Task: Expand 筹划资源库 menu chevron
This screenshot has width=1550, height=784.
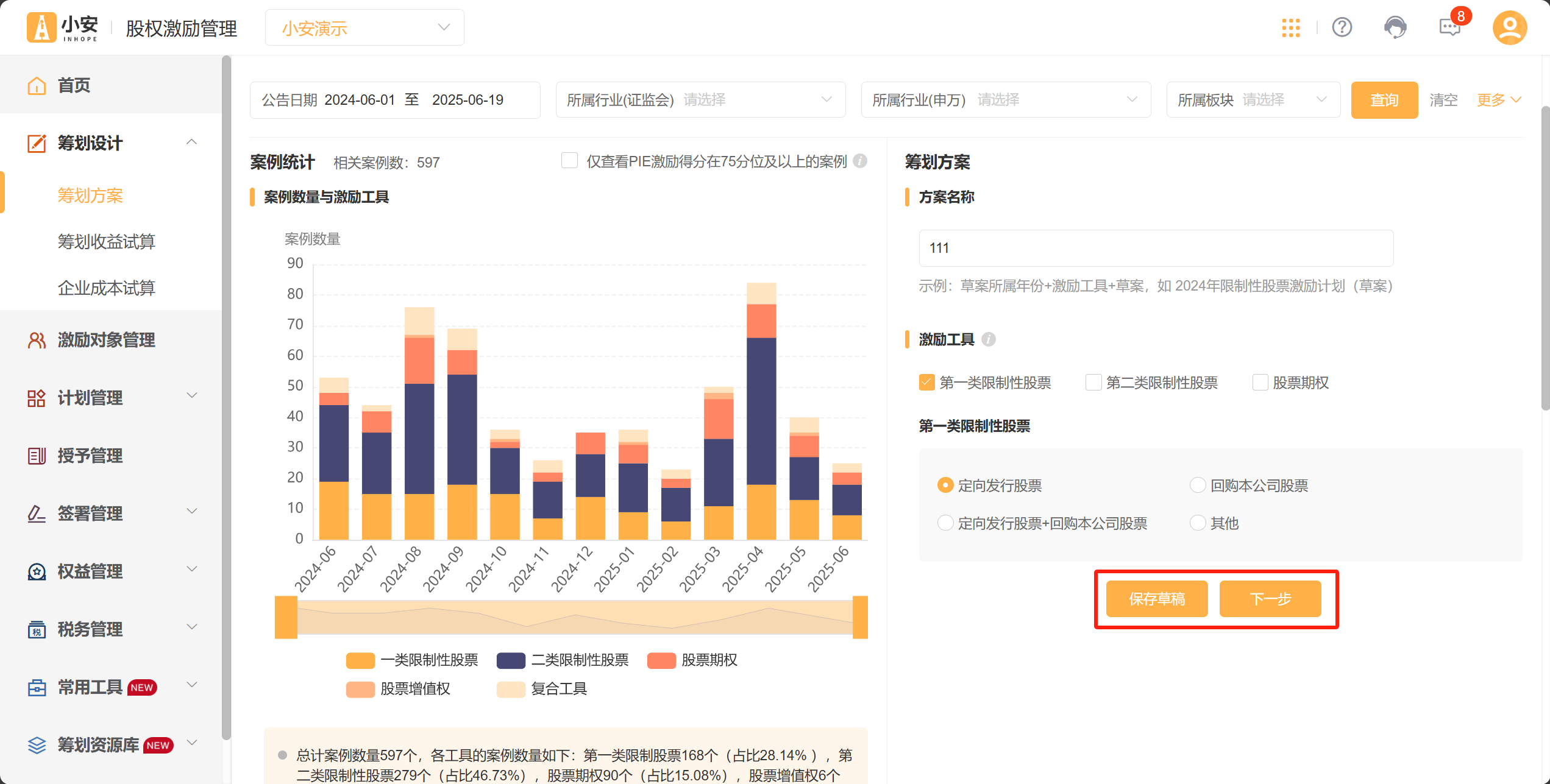Action: tap(191, 743)
